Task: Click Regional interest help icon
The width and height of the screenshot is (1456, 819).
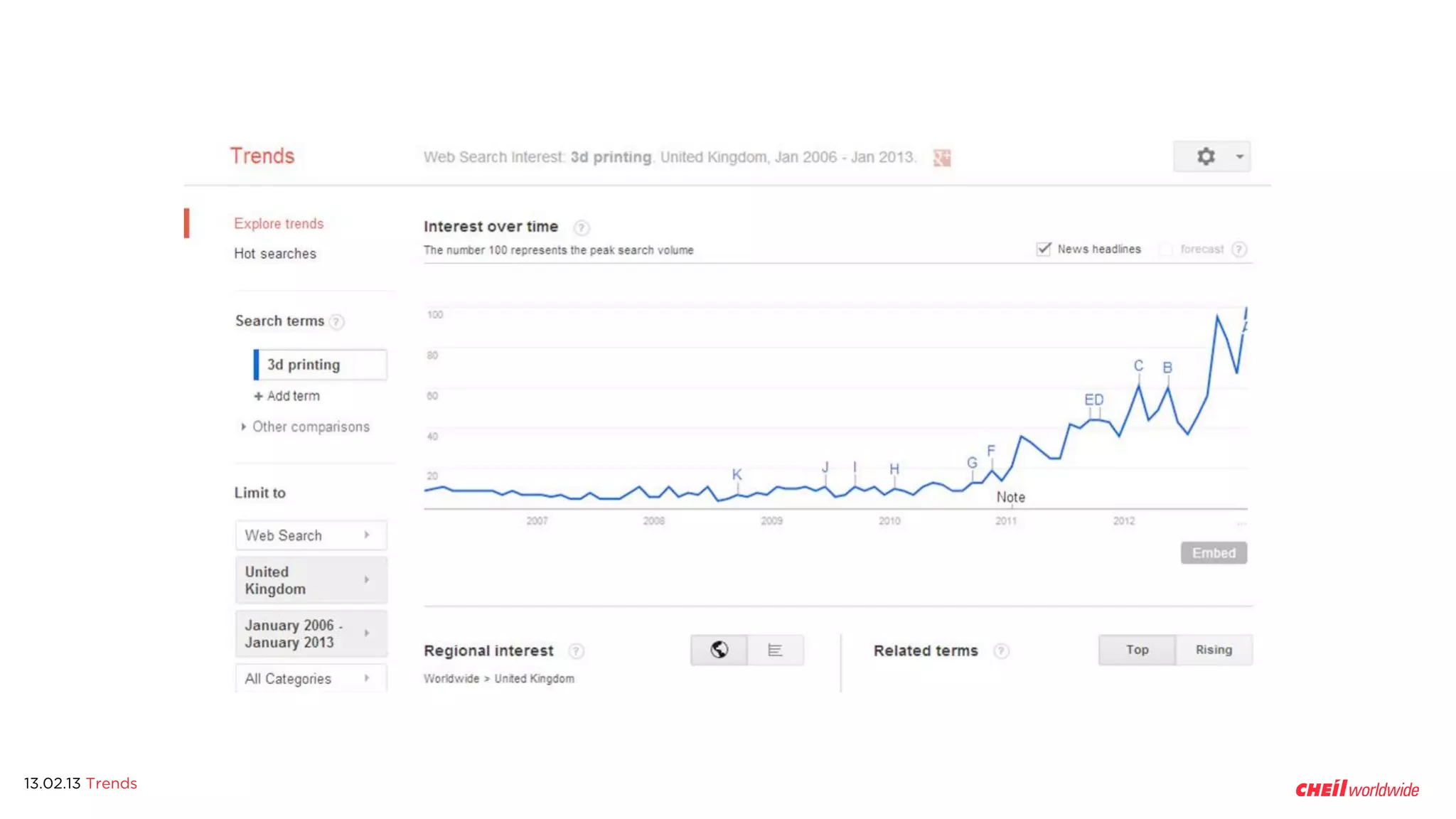Action: tap(576, 651)
